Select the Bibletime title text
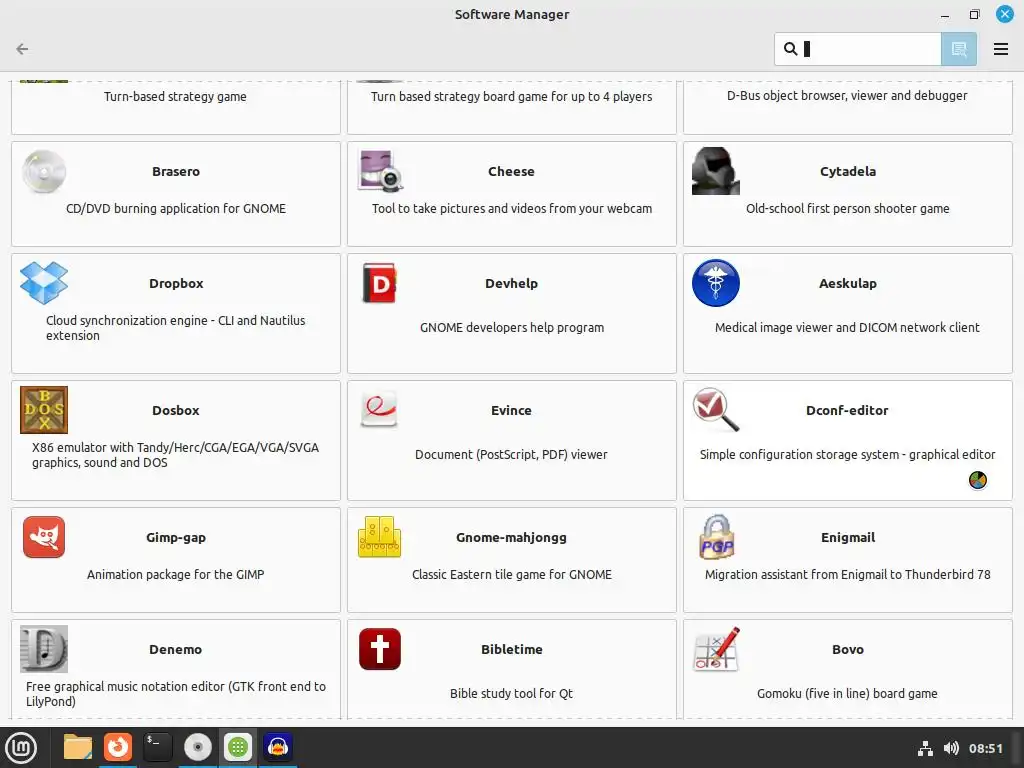Image resolution: width=1024 pixels, height=768 pixels. (x=511, y=650)
